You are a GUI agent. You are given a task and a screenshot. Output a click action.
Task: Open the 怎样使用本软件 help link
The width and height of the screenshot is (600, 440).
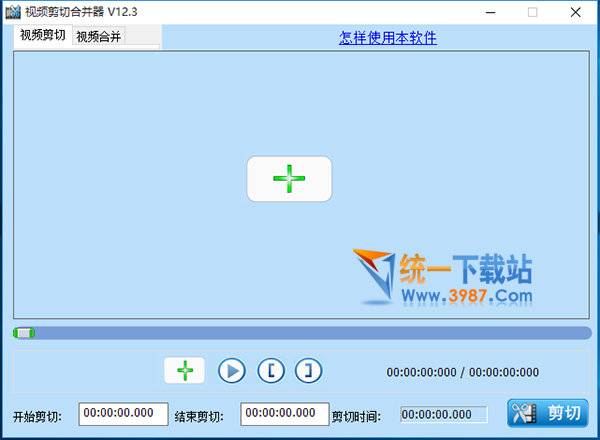388,38
